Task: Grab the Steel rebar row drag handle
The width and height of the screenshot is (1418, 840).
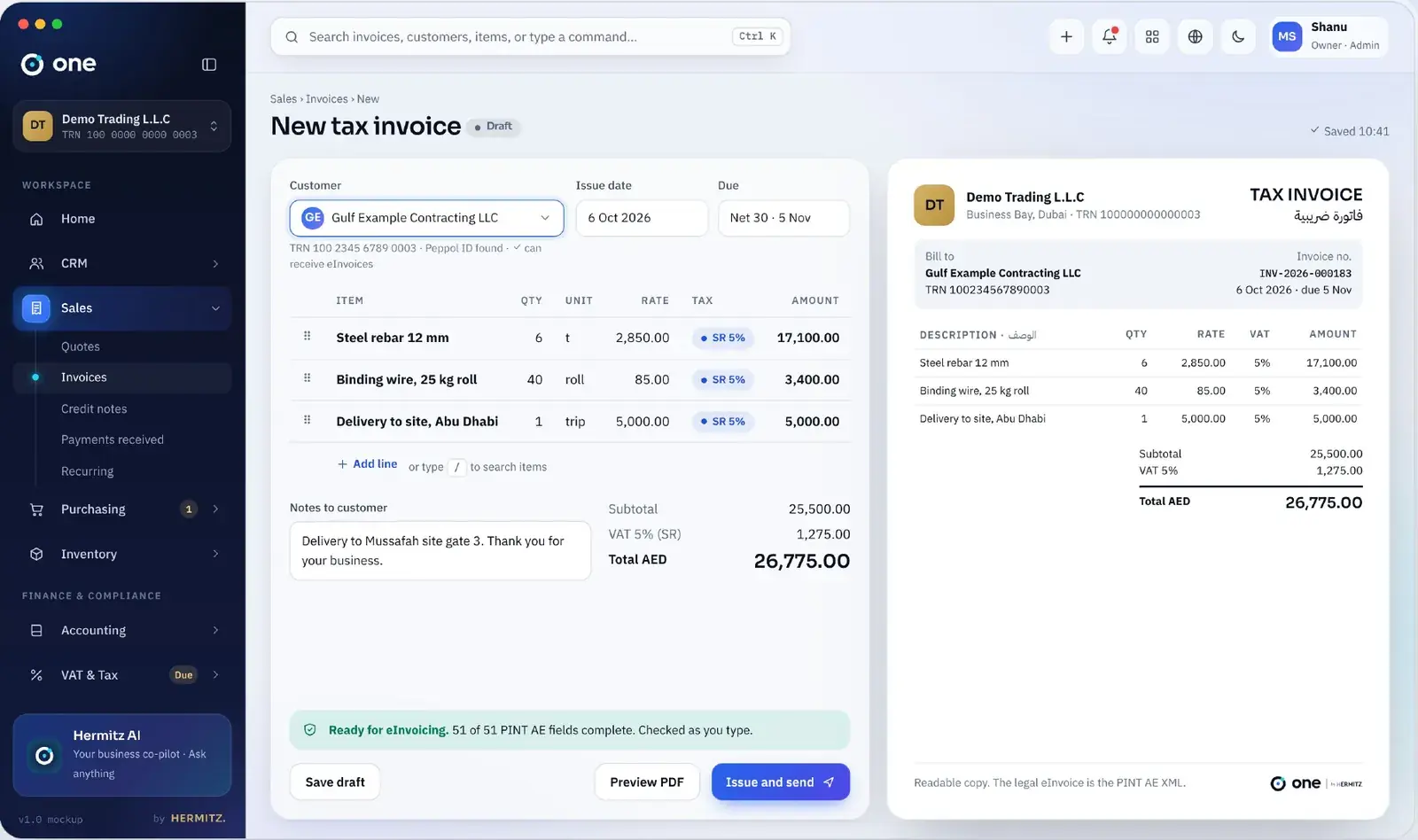Action: click(x=307, y=336)
